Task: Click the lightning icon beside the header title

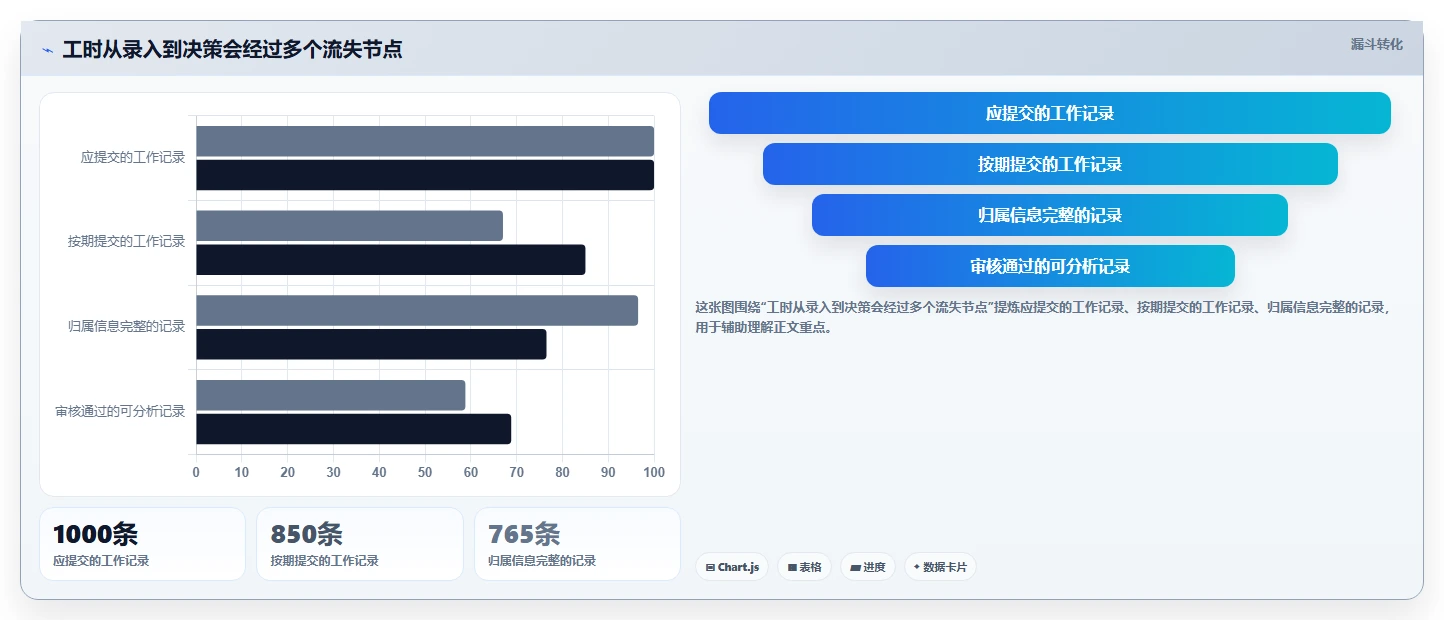Action: [47, 50]
